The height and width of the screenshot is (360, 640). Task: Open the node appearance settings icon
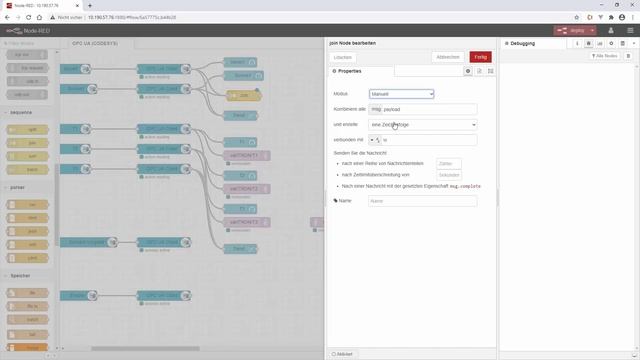(x=491, y=71)
